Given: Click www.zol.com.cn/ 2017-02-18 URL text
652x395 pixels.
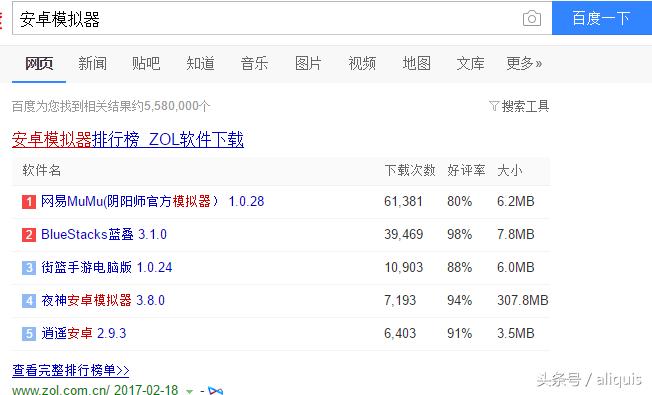Looking at the screenshot, I should point(95,390).
